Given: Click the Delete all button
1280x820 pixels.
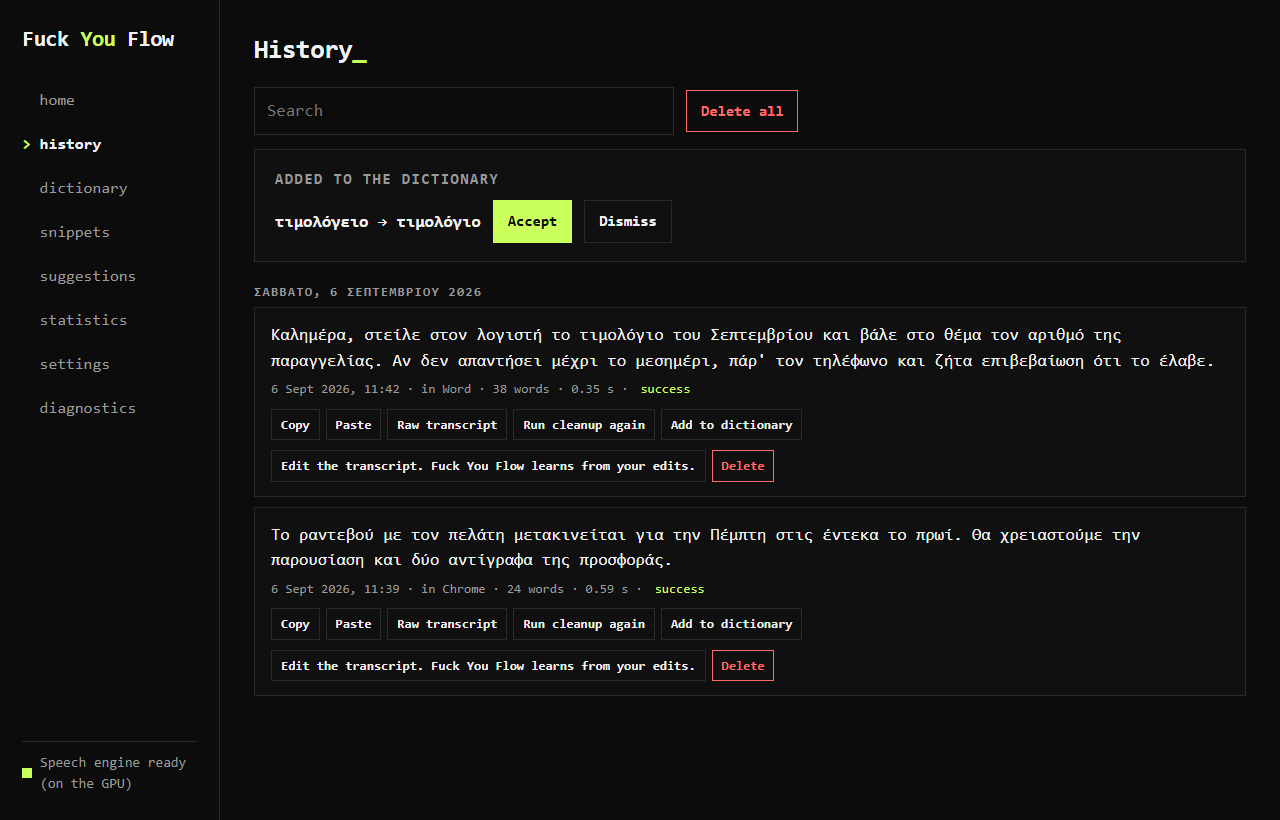Looking at the screenshot, I should pyautogui.click(x=742, y=111).
